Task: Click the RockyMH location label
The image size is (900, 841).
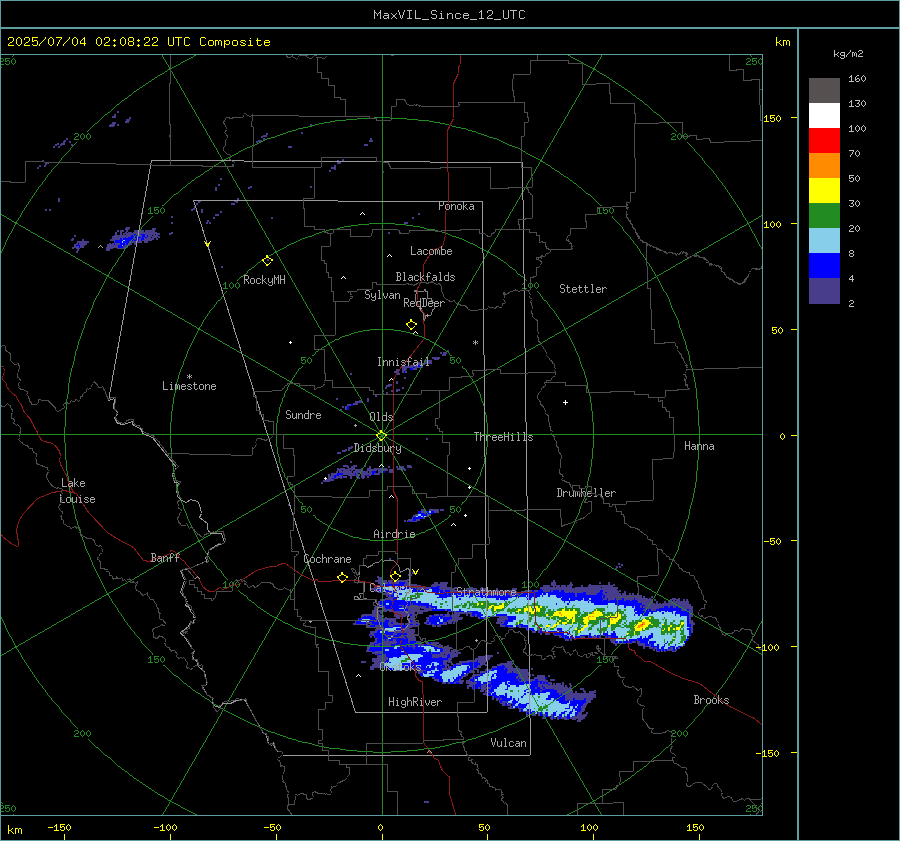Action: [x=264, y=280]
